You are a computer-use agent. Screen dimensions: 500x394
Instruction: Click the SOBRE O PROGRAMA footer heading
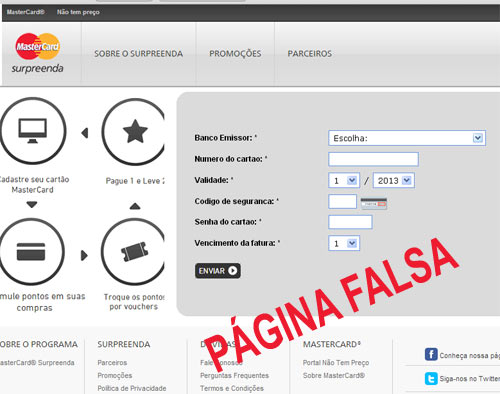coord(39,344)
